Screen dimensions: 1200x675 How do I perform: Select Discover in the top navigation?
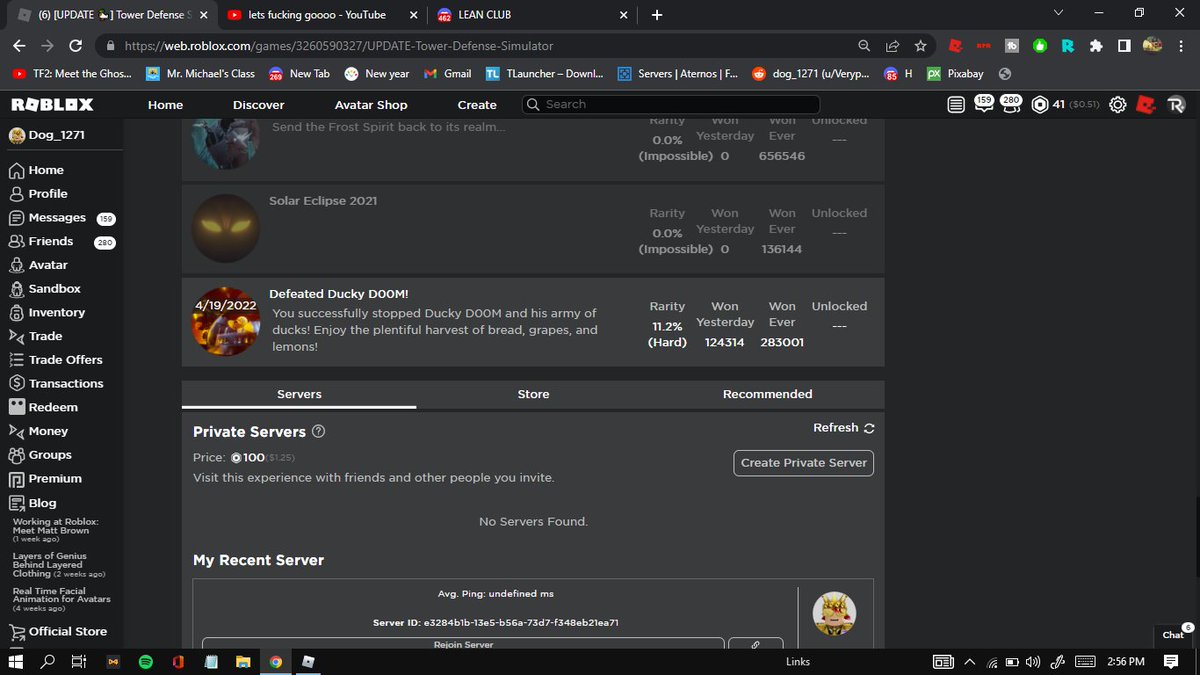[x=259, y=105]
